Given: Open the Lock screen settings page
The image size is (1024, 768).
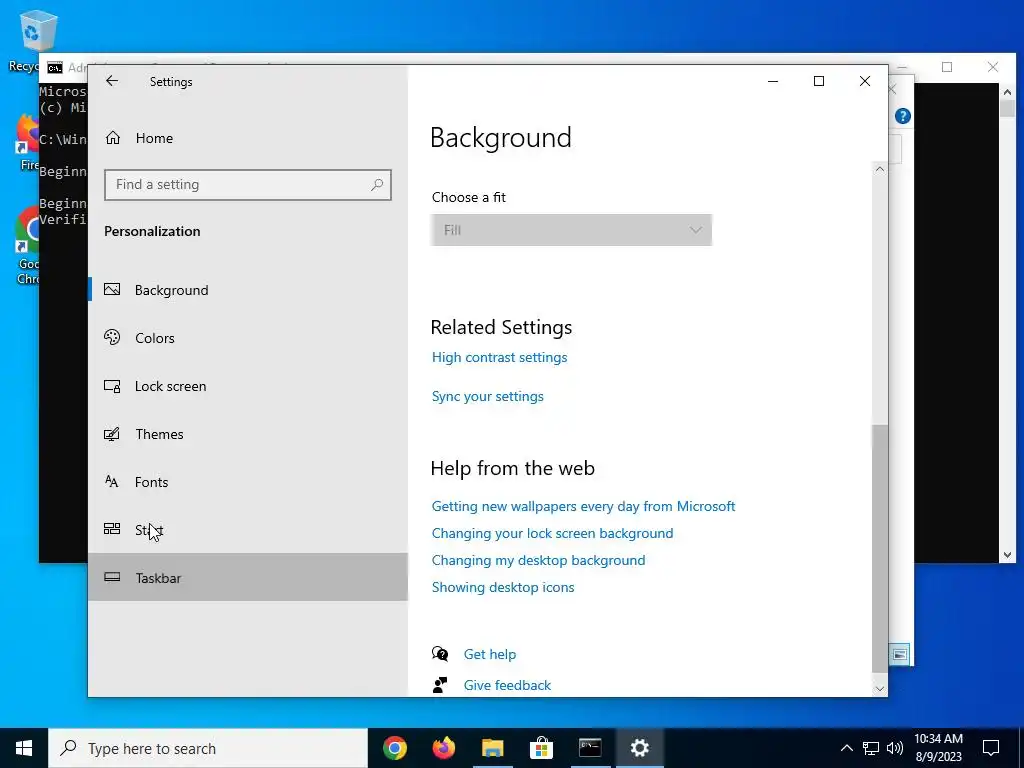Looking at the screenshot, I should (248, 386).
